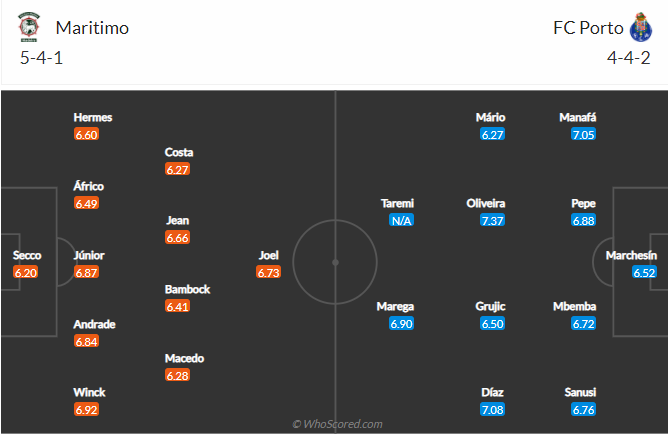The width and height of the screenshot is (668, 434).
Task: Select Díaz's 7.08 rating badge
Action: point(492,410)
